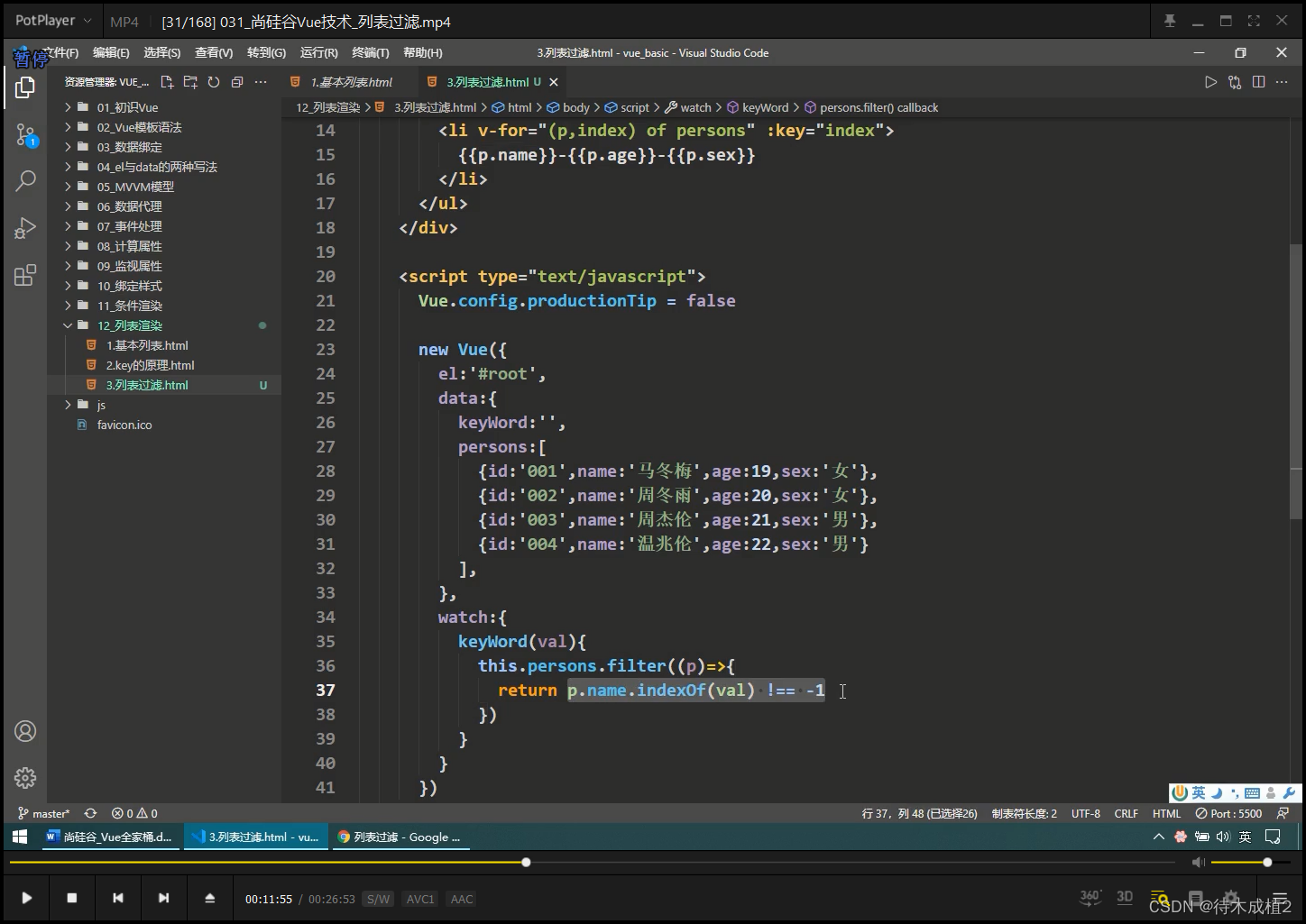Open the errors and warnings count in the status bar

point(134,813)
